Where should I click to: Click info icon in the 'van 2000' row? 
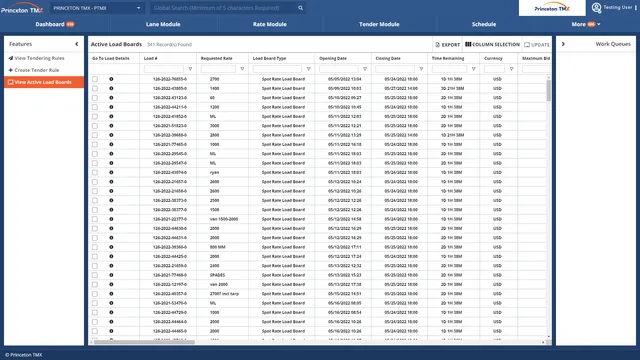pos(111,284)
